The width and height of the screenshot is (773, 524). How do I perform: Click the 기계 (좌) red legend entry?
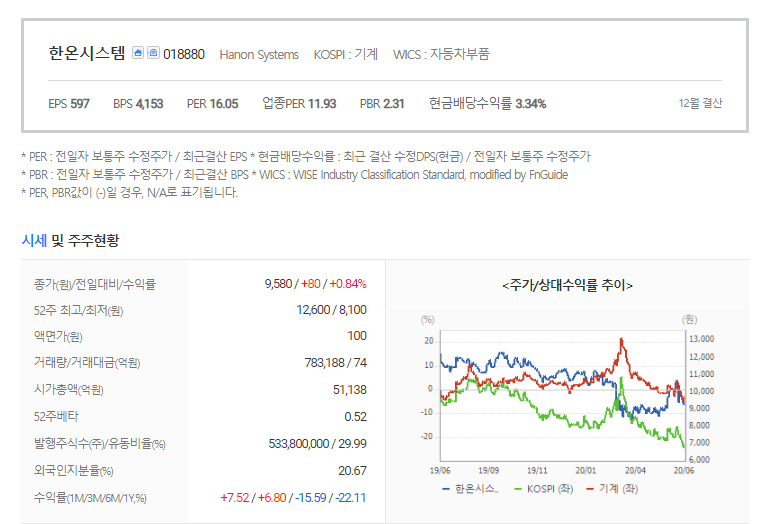click(612, 489)
